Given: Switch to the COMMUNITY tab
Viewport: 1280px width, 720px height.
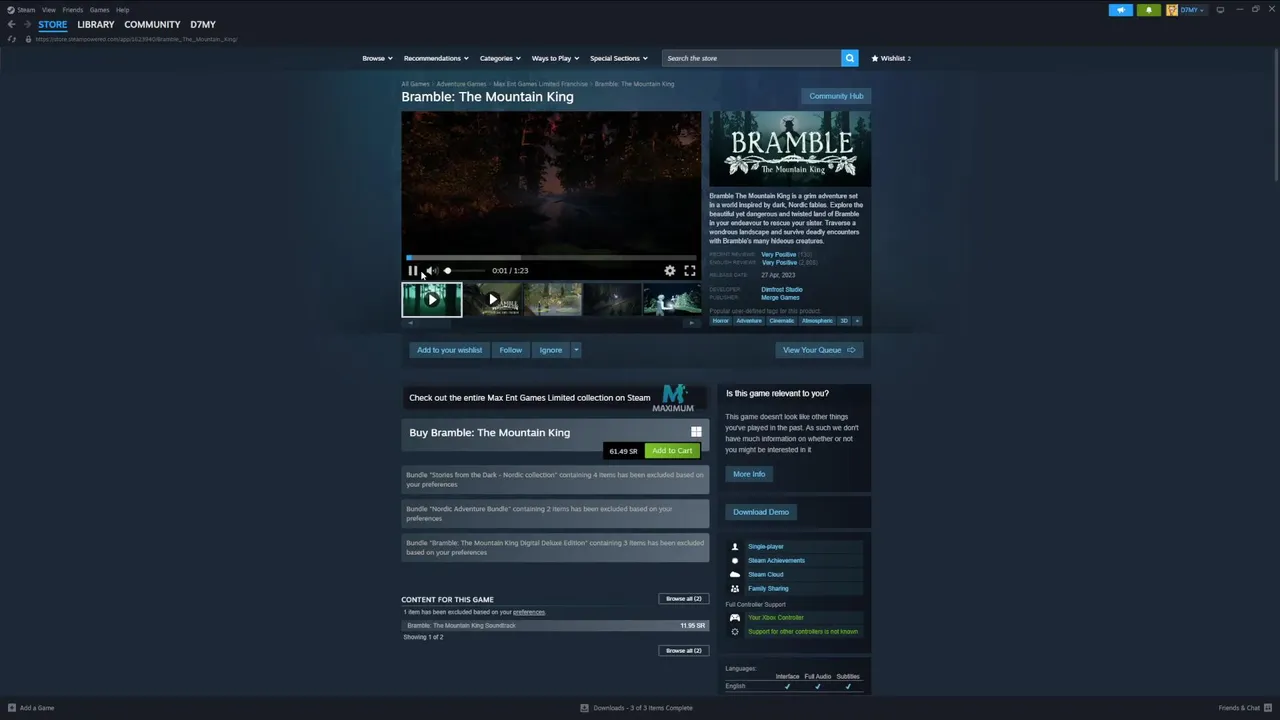Looking at the screenshot, I should (x=152, y=24).
